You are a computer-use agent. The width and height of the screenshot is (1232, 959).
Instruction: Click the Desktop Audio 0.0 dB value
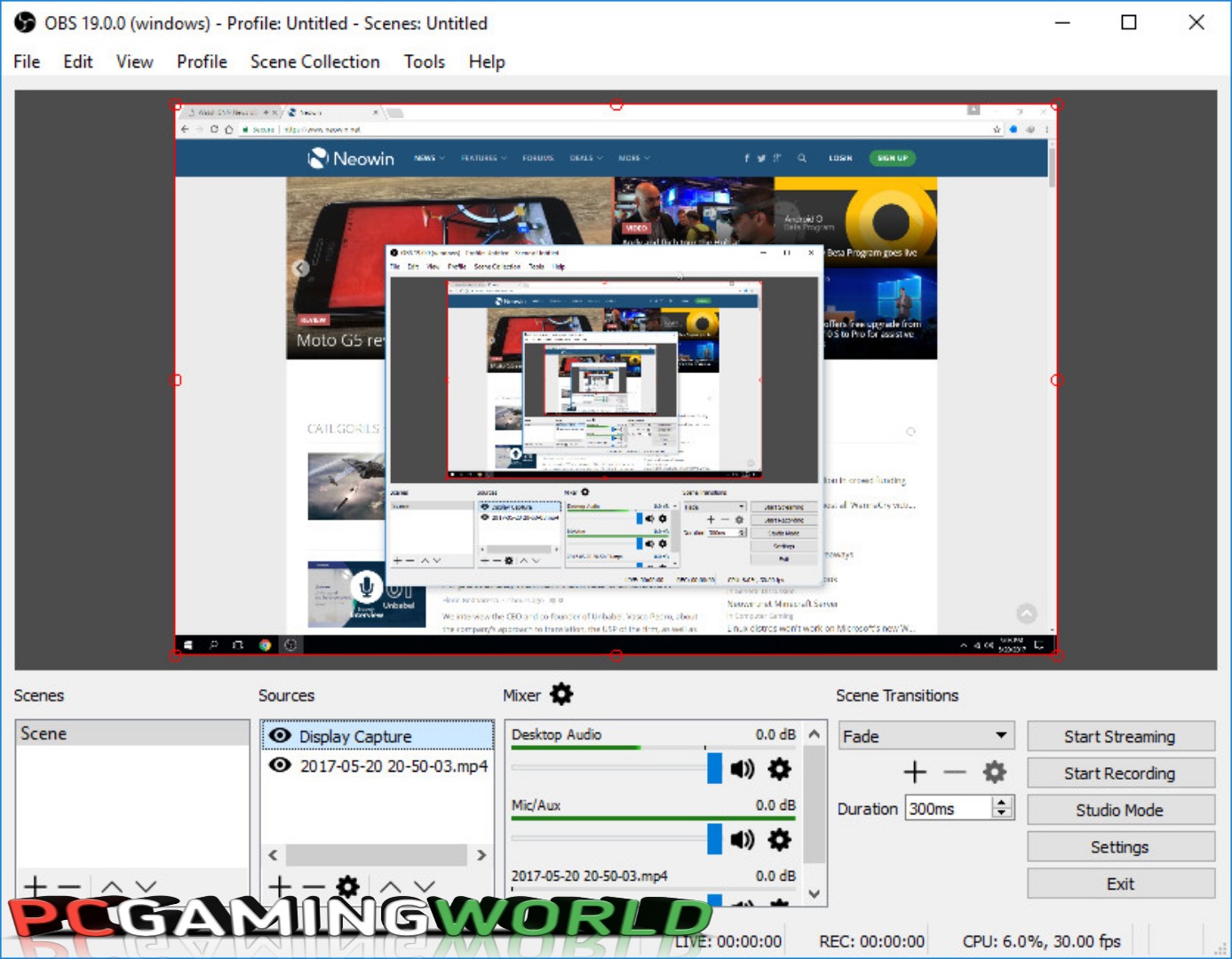[775, 734]
